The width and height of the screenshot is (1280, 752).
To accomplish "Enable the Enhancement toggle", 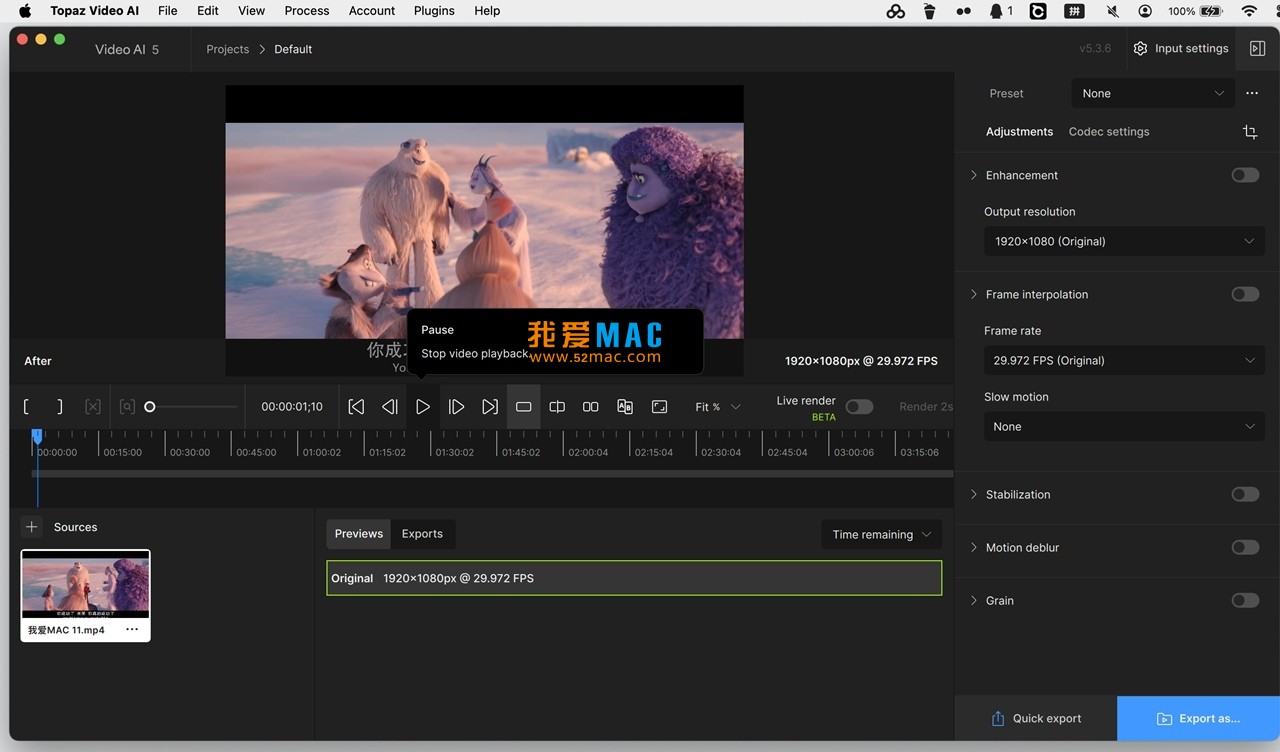I will tap(1245, 175).
